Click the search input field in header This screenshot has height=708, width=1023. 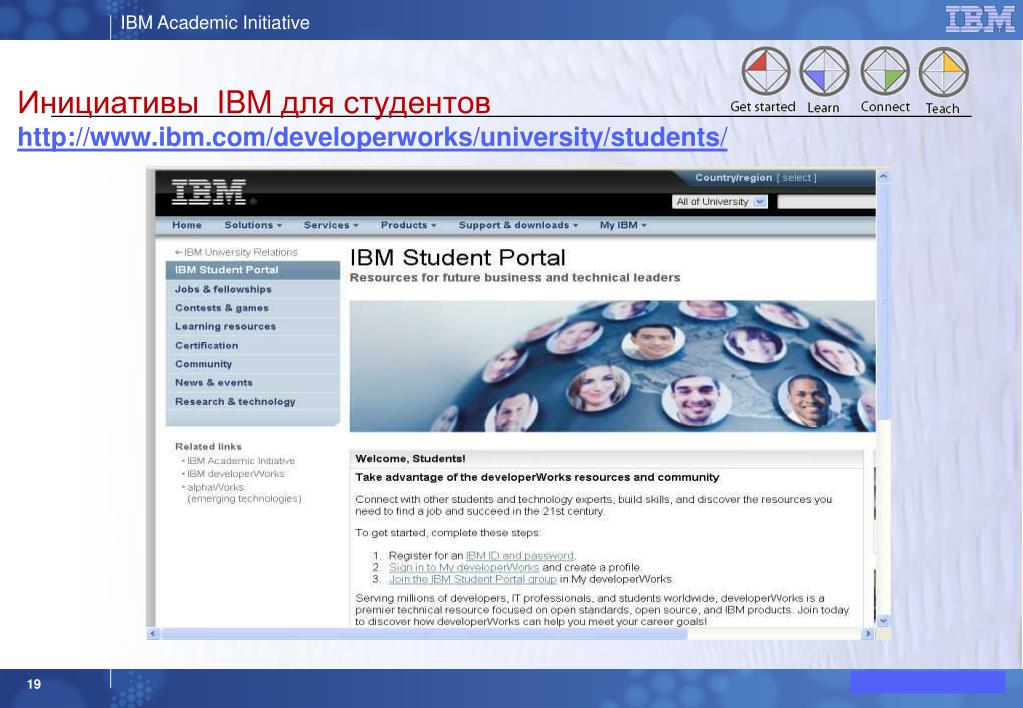[x=826, y=201]
